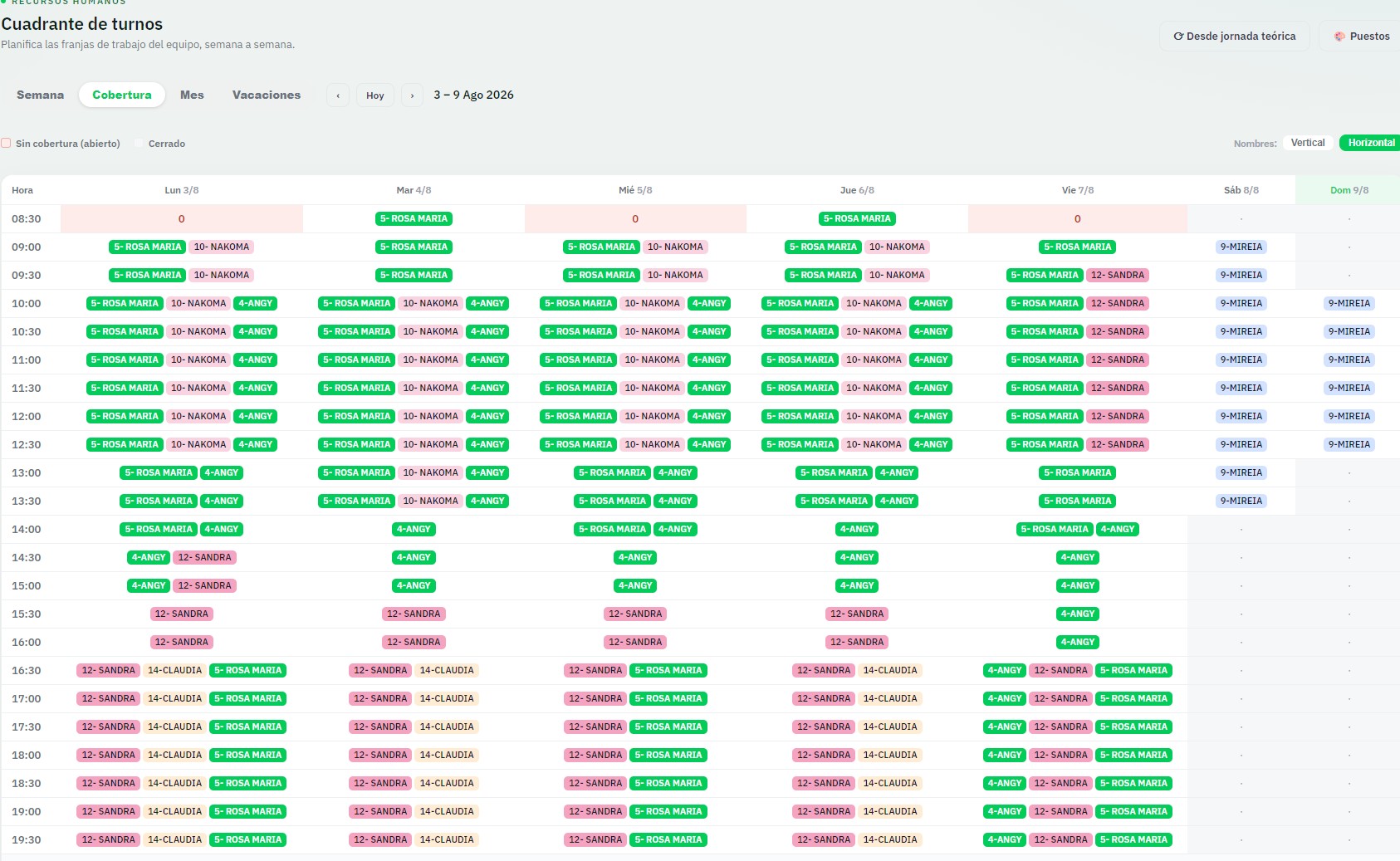Image resolution: width=1400 pixels, height=861 pixels.
Task: Click 12- SANDRA chip Monday 19:00
Action: (108, 812)
